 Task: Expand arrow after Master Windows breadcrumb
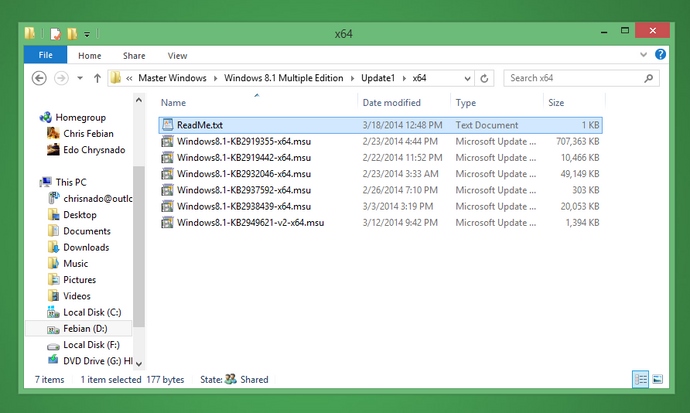coord(215,78)
